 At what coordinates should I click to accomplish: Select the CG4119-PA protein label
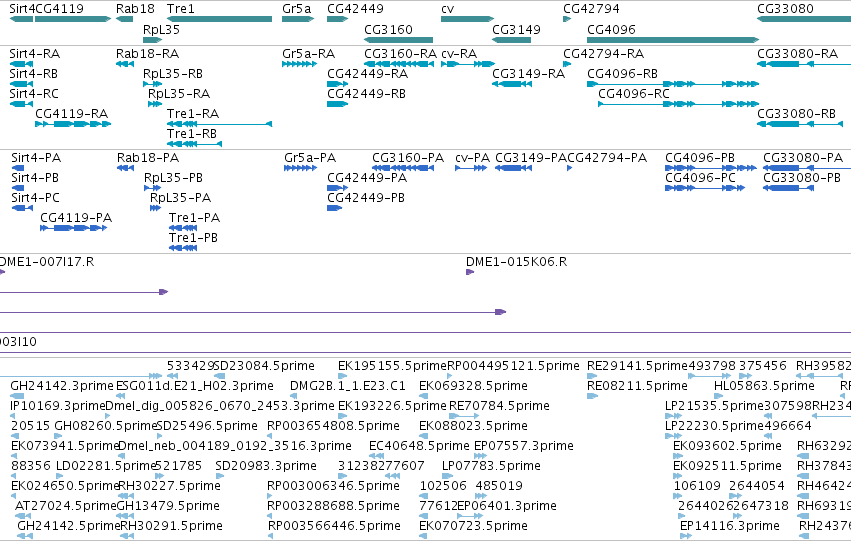coord(76,218)
